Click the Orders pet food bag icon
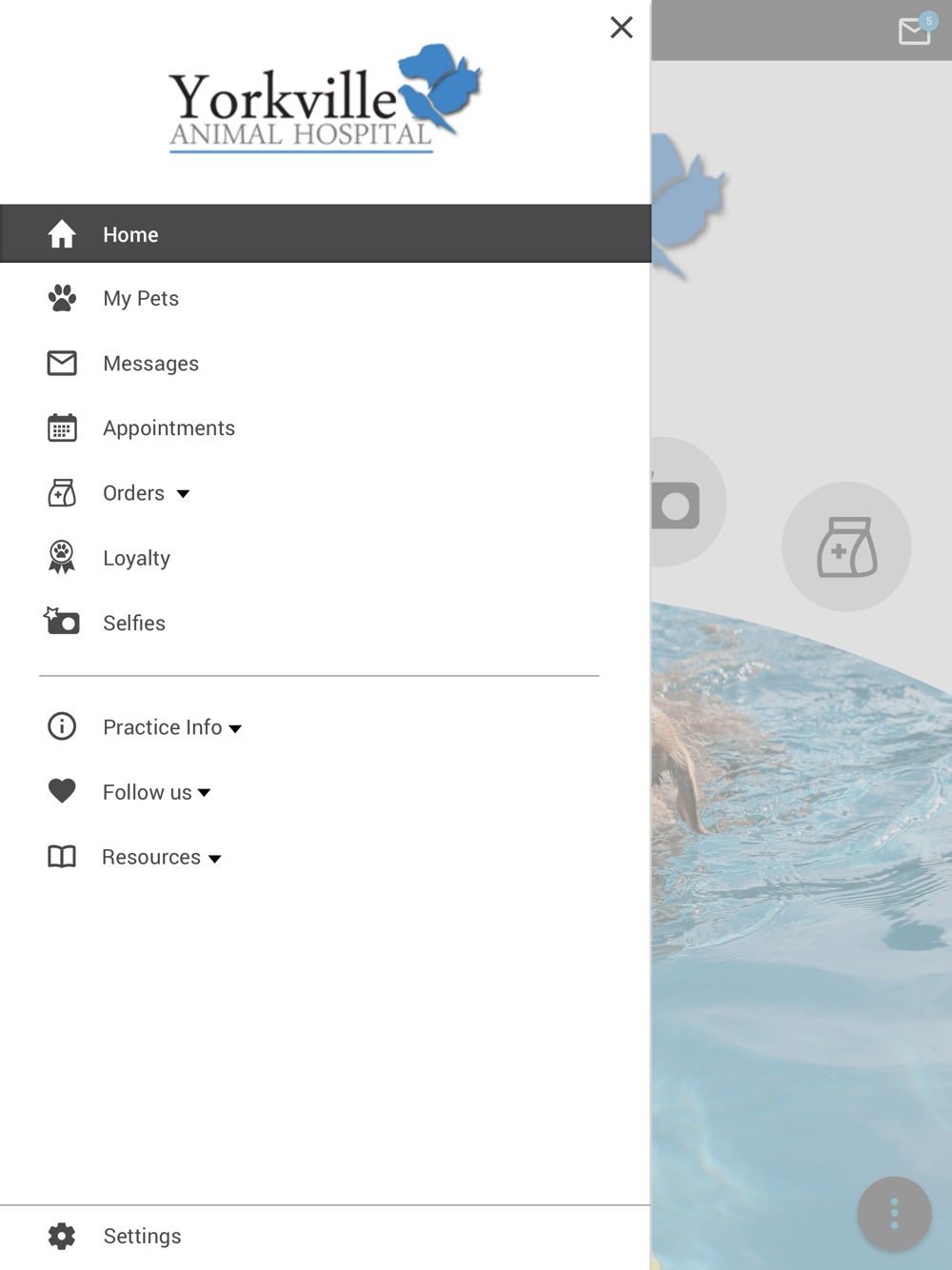The height and width of the screenshot is (1270, 952). pos(62,492)
